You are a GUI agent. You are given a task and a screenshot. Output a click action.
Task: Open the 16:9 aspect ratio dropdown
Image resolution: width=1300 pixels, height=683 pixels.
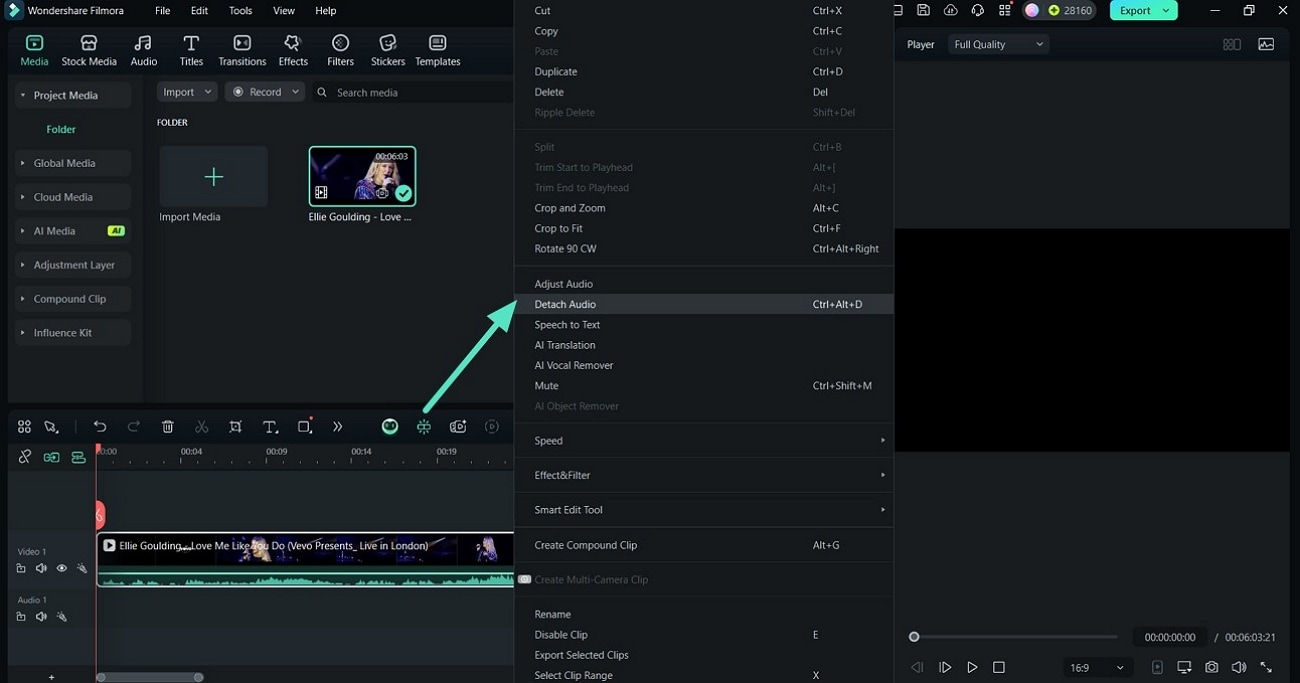click(x=1097, y=667)
